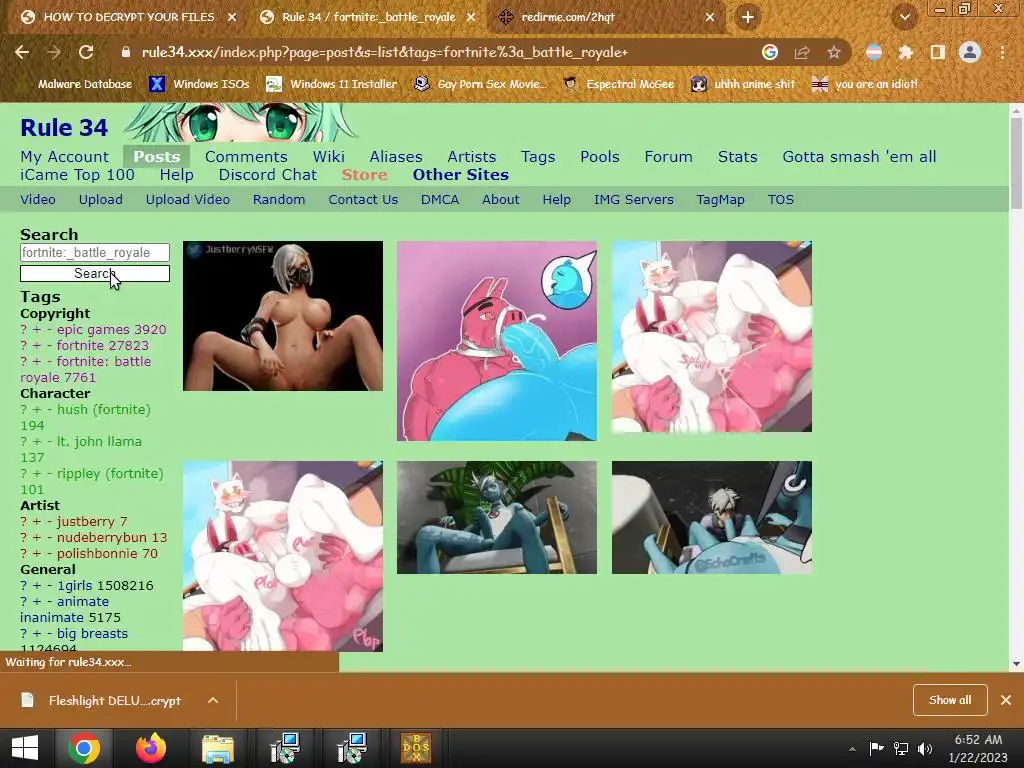Viewport: 1024px width, 768px height.
Task: Select the Posts menu item
Action: pyautogui.click(x=157, y=157)
